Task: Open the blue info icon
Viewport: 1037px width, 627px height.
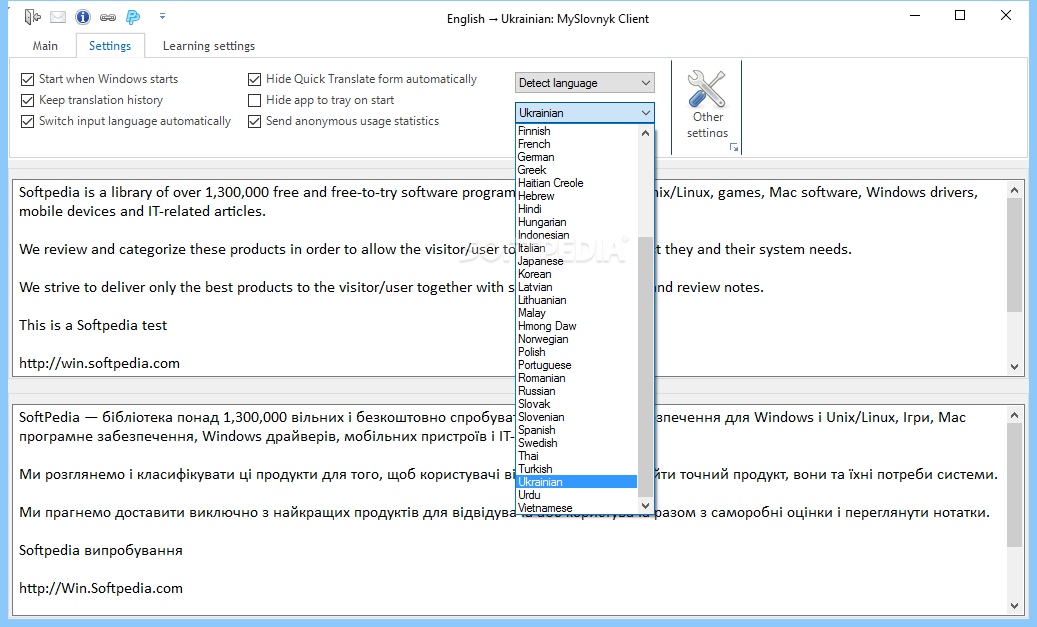Action: point(83,17)
